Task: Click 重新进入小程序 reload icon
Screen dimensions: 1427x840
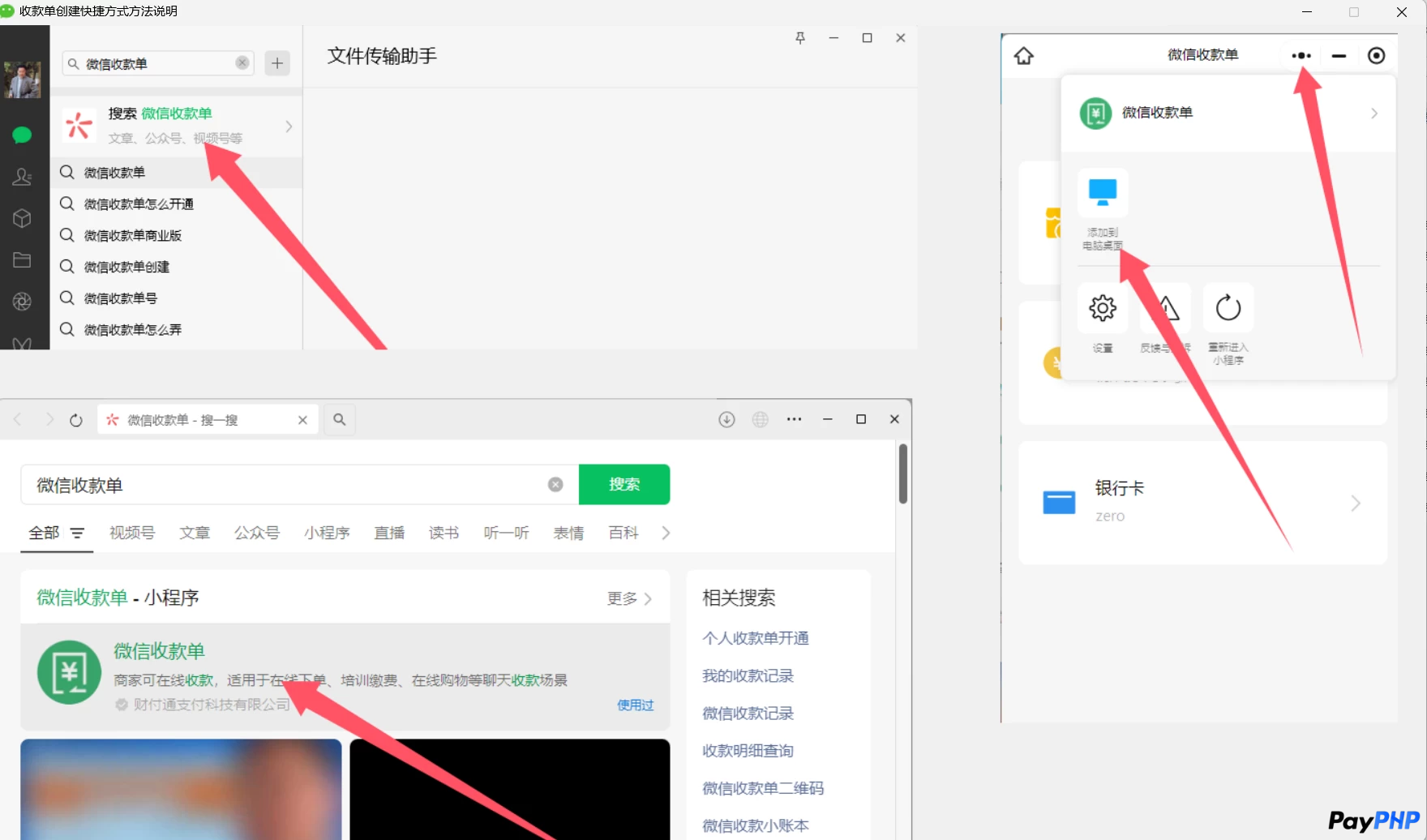Action: click(x=1228, y=308)
